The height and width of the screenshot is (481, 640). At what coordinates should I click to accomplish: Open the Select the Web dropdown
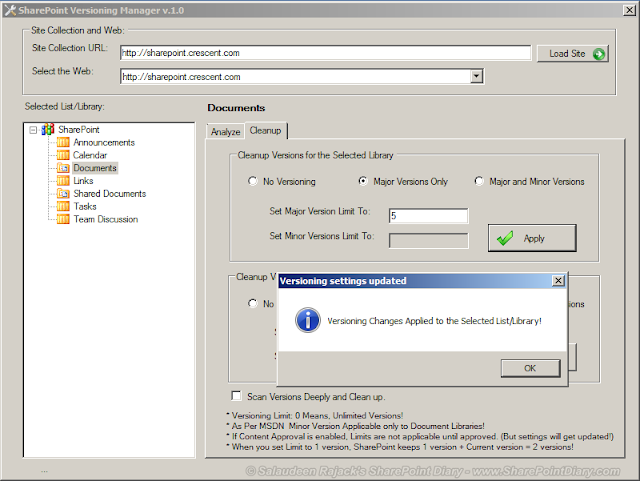[476, 76]
